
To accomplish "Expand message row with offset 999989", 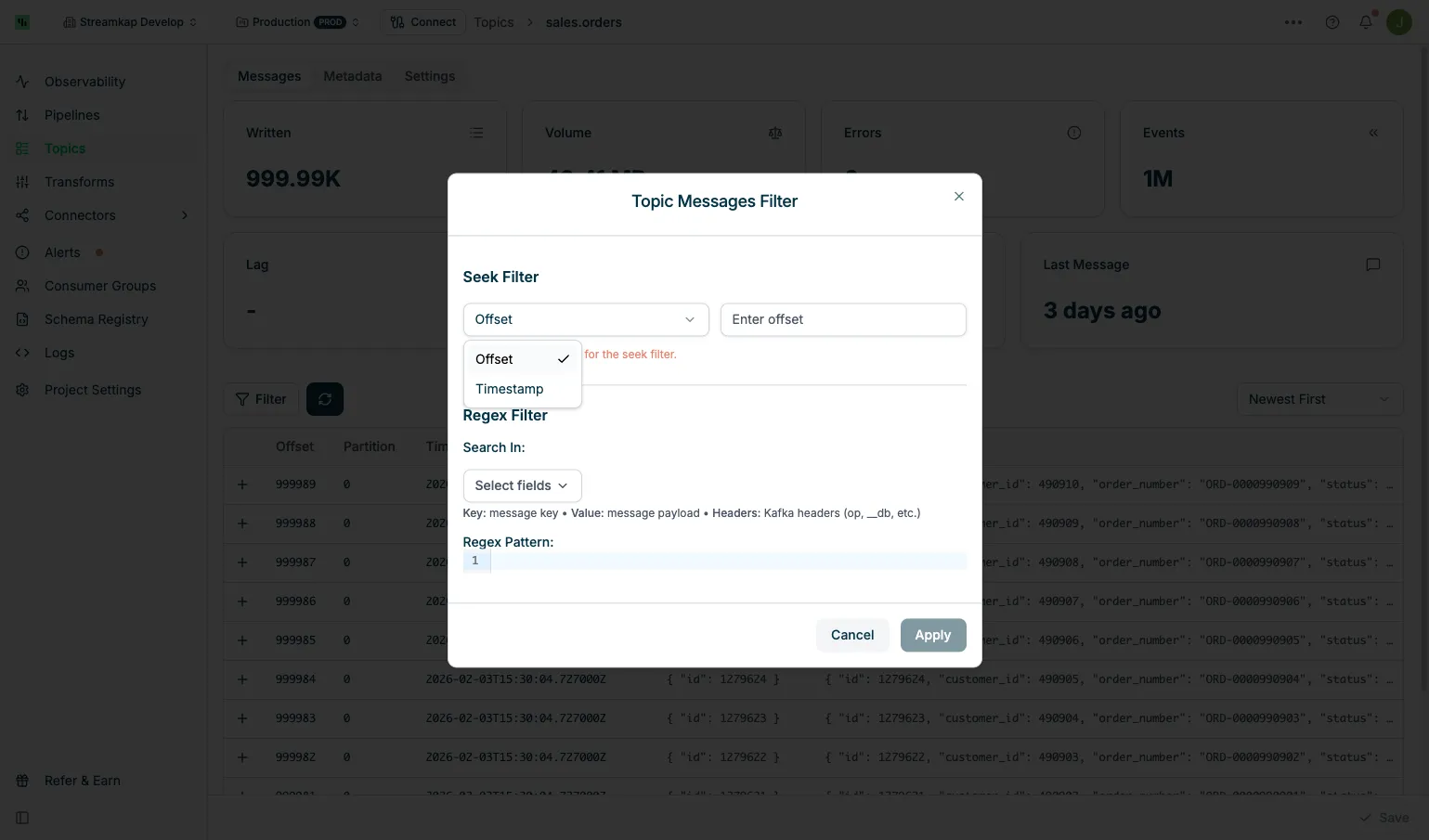I will (x=242, y=485).
